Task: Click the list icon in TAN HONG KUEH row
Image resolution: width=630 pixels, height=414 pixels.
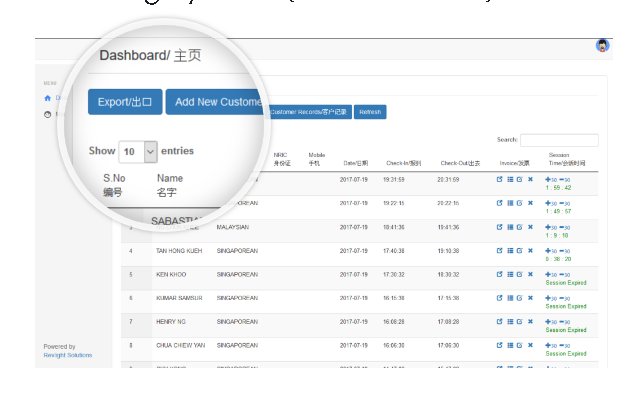Action: point(510,251)
